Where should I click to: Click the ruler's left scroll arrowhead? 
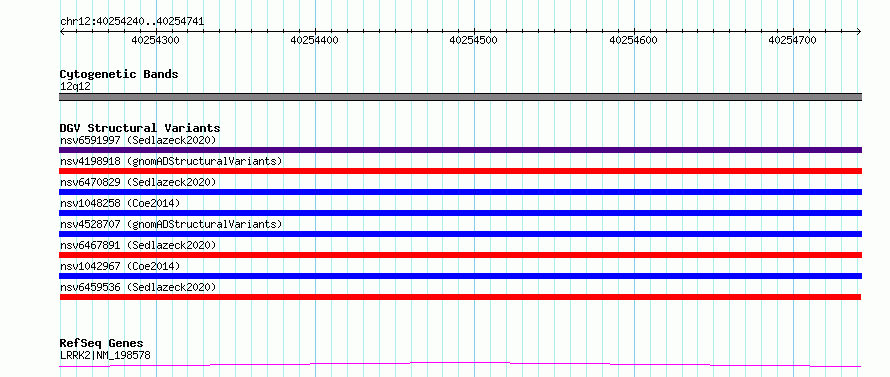tap(62, 31)
